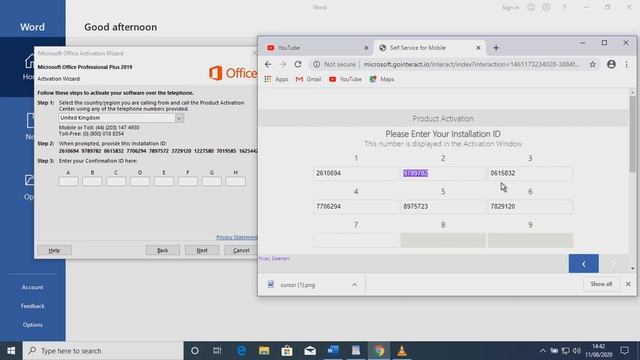Click Back in Activation Wizard
640x360 pixels.
click(162, 250)
